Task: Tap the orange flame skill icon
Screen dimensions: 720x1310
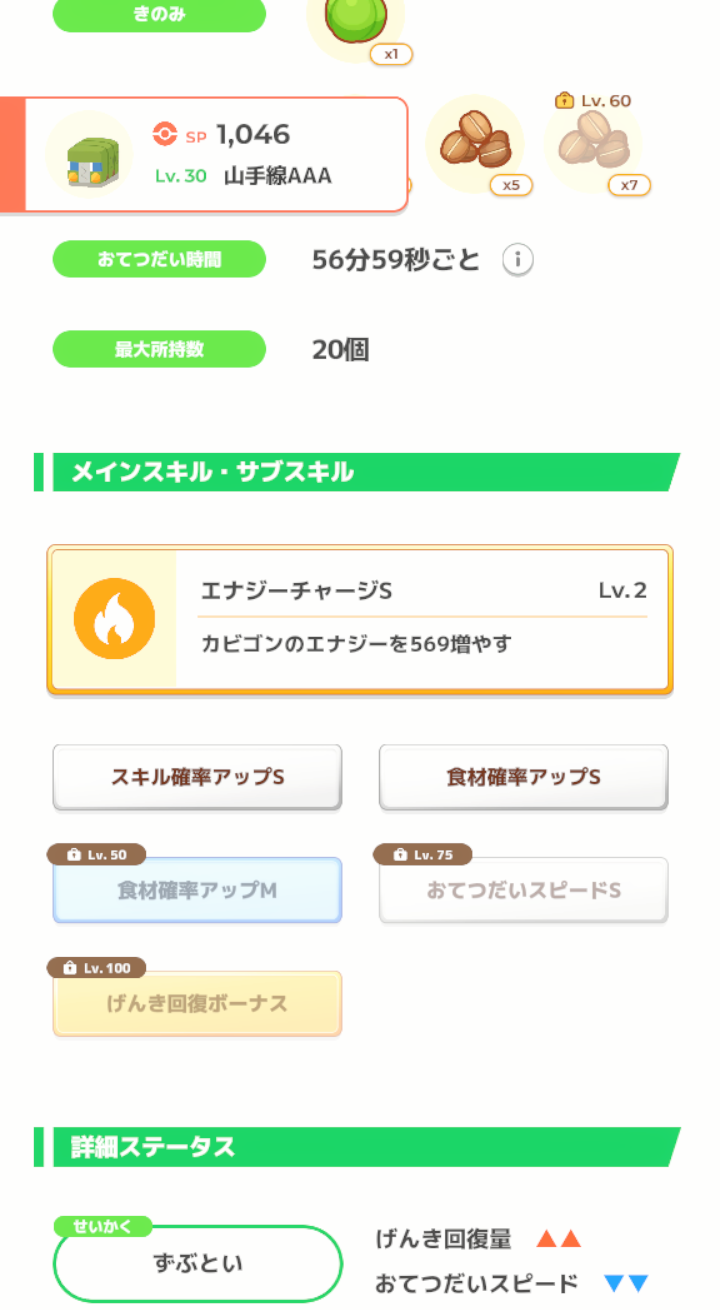Action: (x=114, y=619)
